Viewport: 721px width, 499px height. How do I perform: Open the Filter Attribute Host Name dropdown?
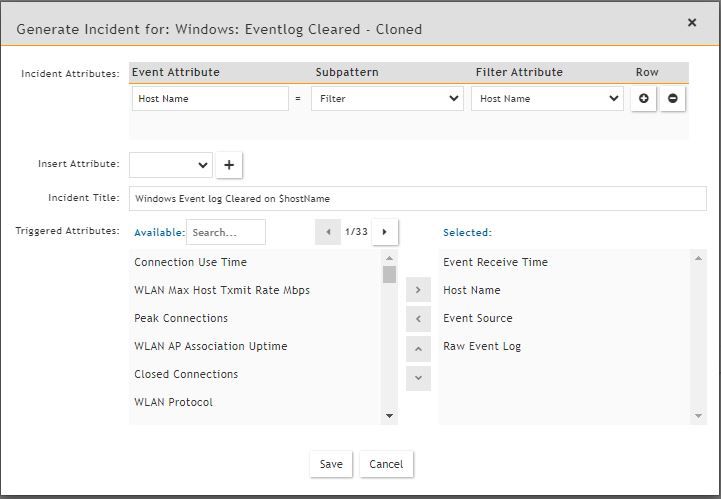click(x=547, y=99)
